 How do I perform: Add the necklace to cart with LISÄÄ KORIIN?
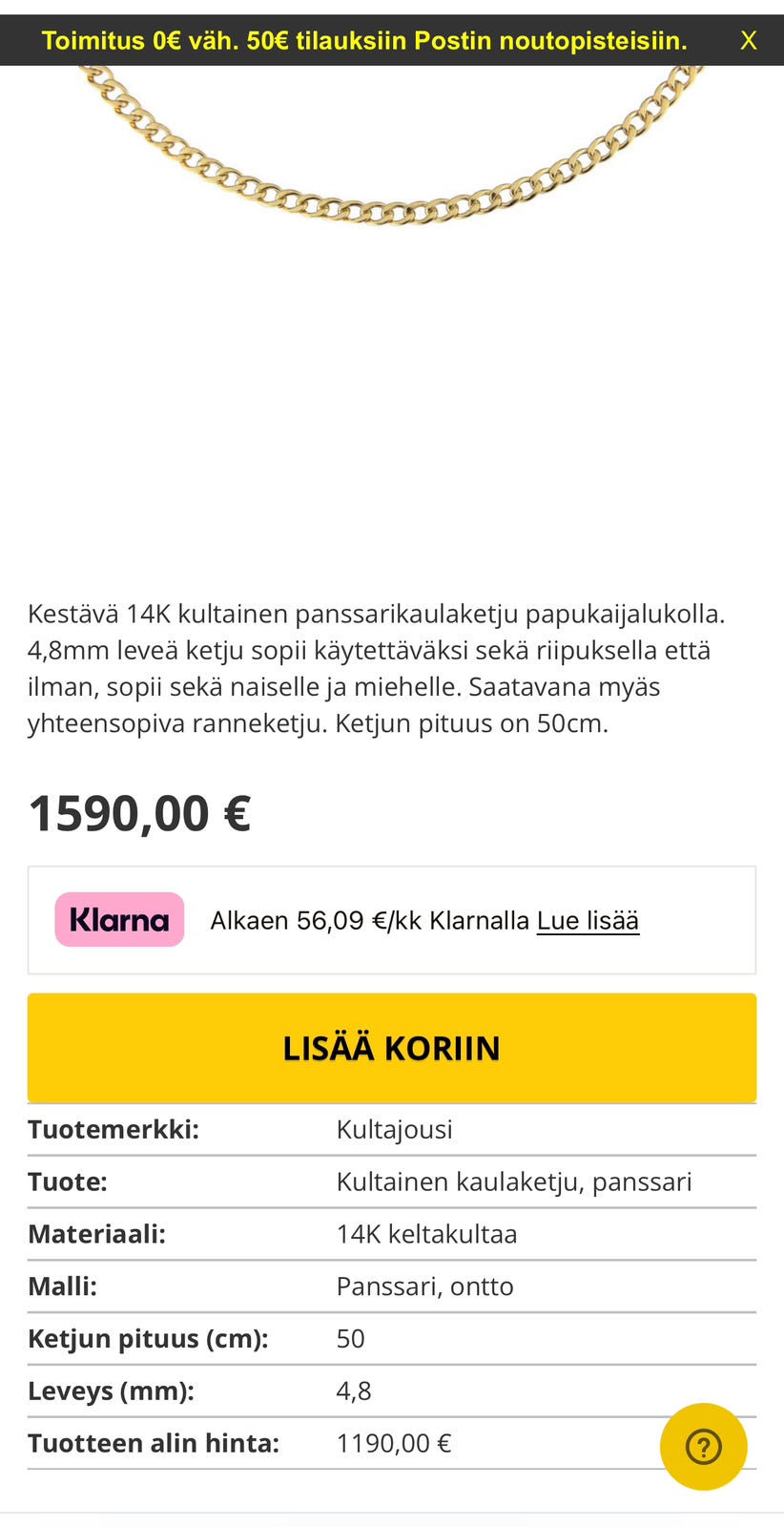coord(391,1047)
